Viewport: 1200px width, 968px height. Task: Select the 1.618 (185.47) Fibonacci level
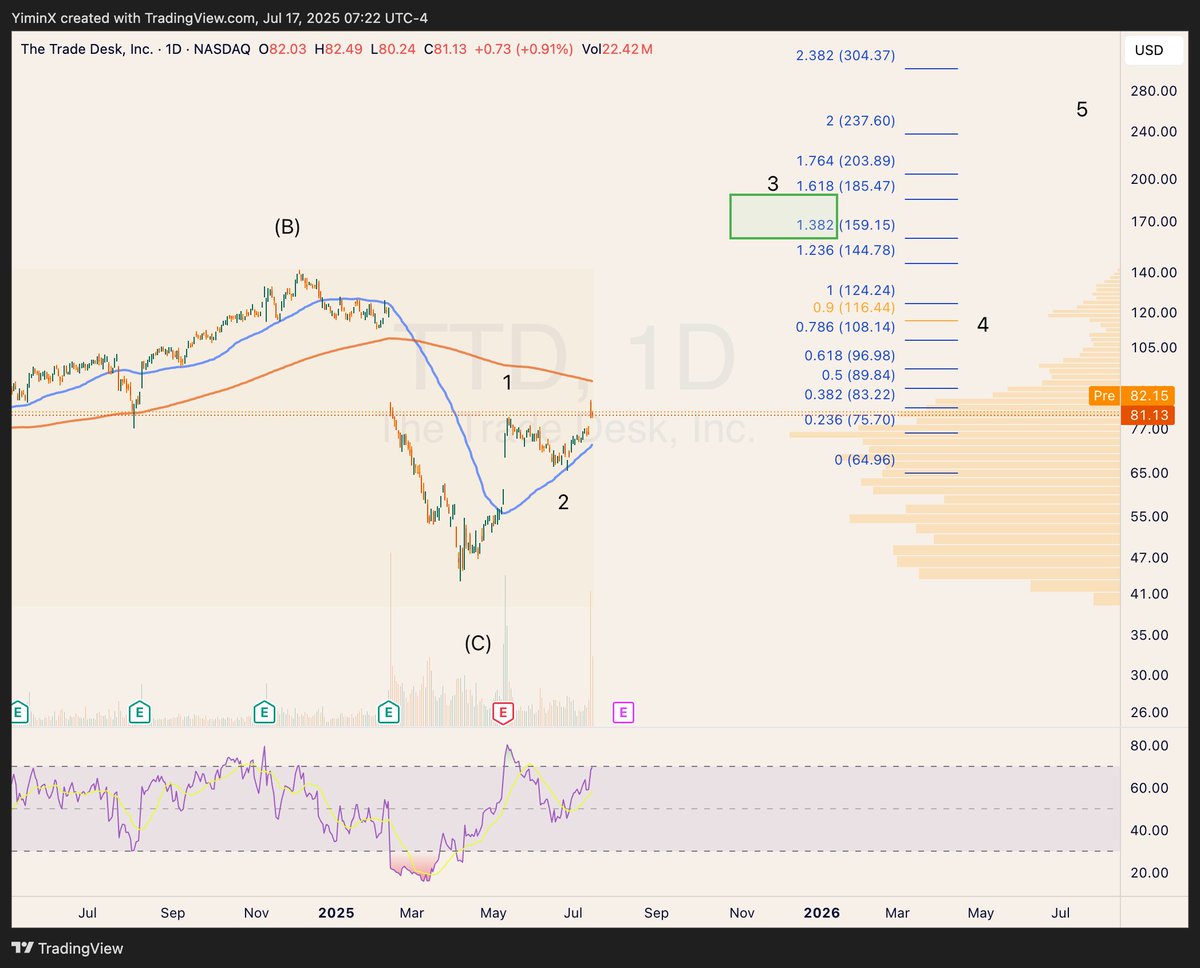point(845,186)
